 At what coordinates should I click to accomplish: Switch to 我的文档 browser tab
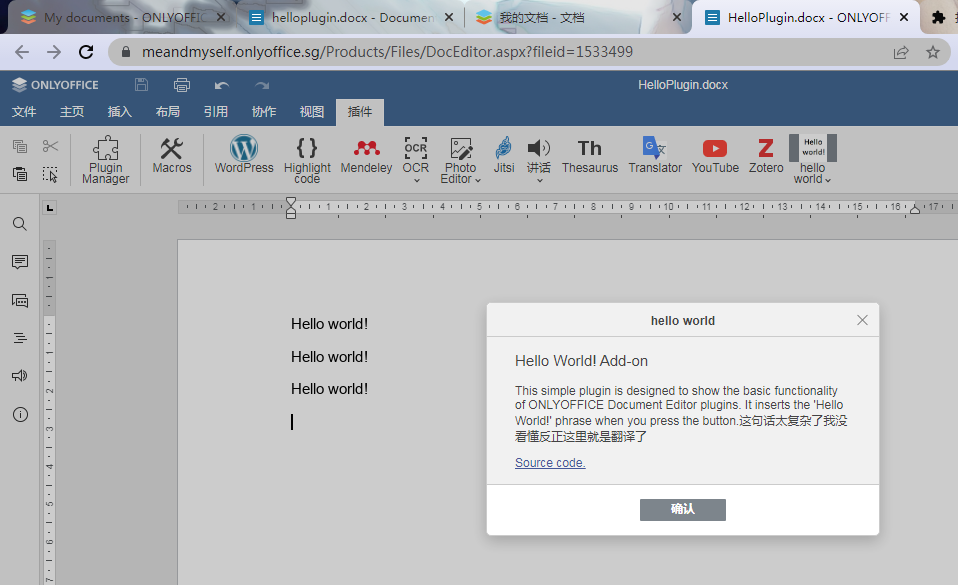click(577, 18)
